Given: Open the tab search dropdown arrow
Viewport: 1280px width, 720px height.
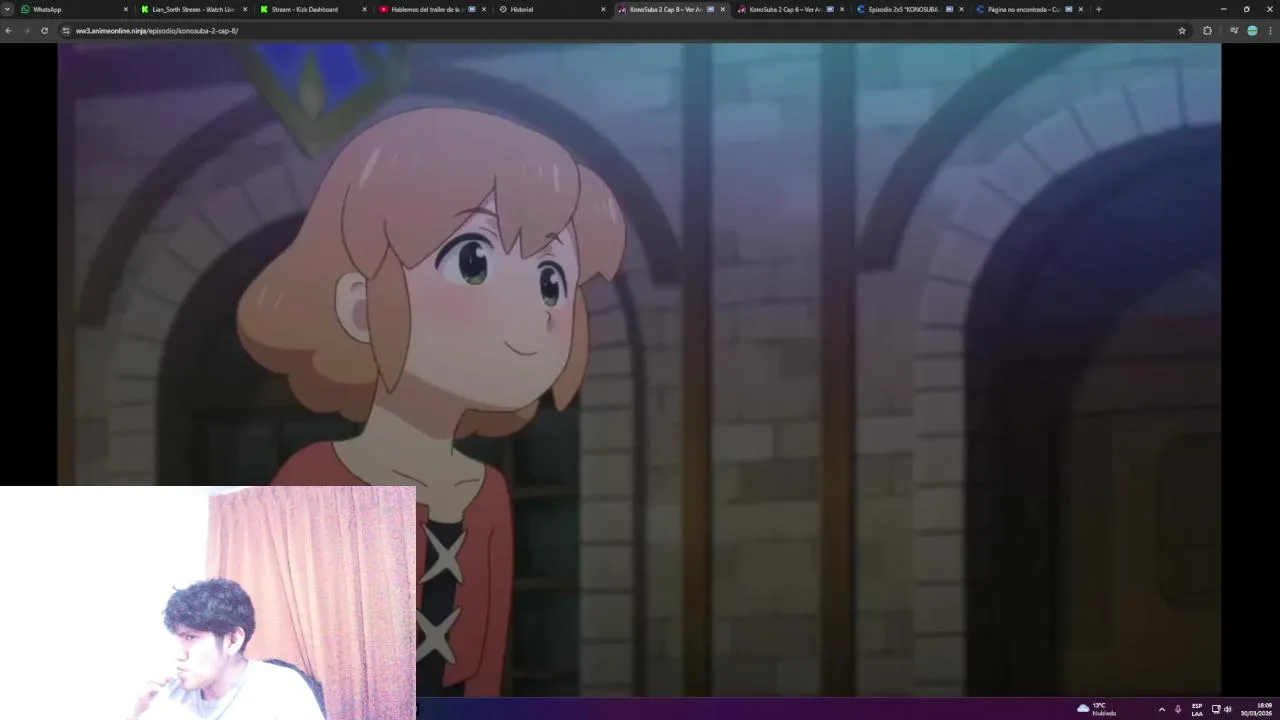Looking at the screenshot, I should tap(7, 9).
